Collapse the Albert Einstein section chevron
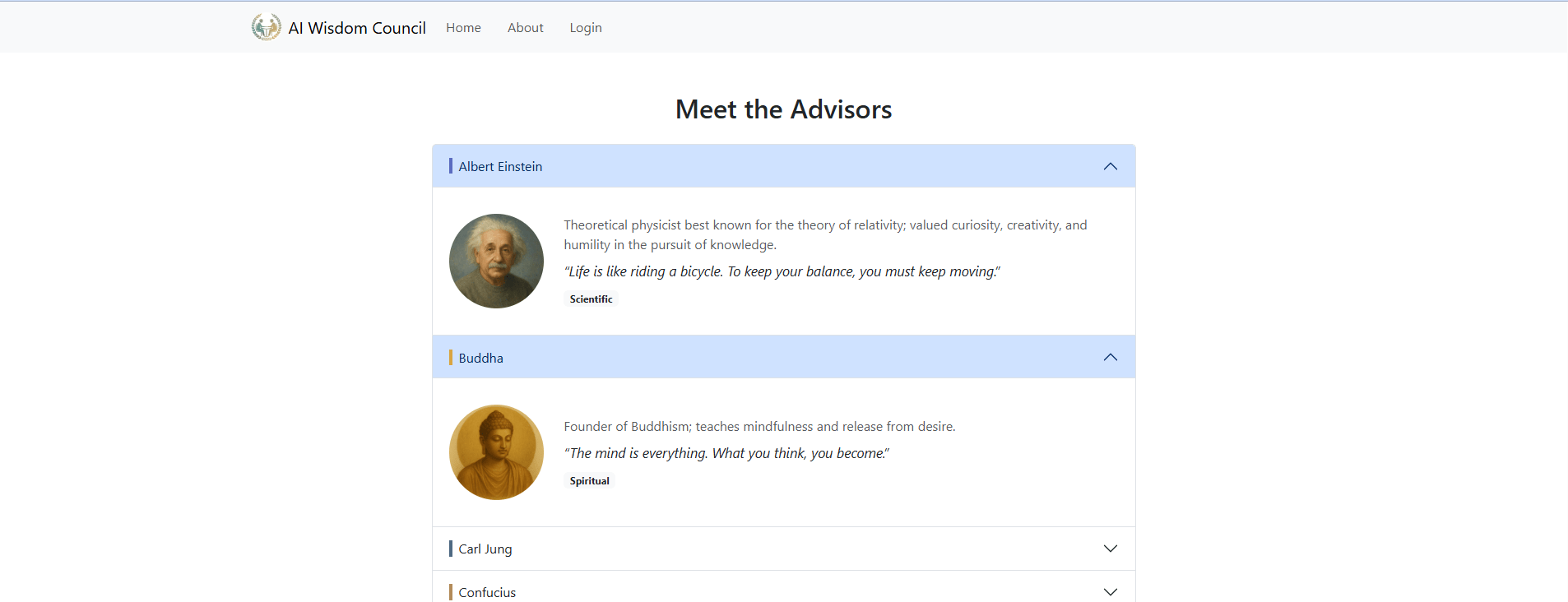 pyautogui.click(x=1110, y=166)
